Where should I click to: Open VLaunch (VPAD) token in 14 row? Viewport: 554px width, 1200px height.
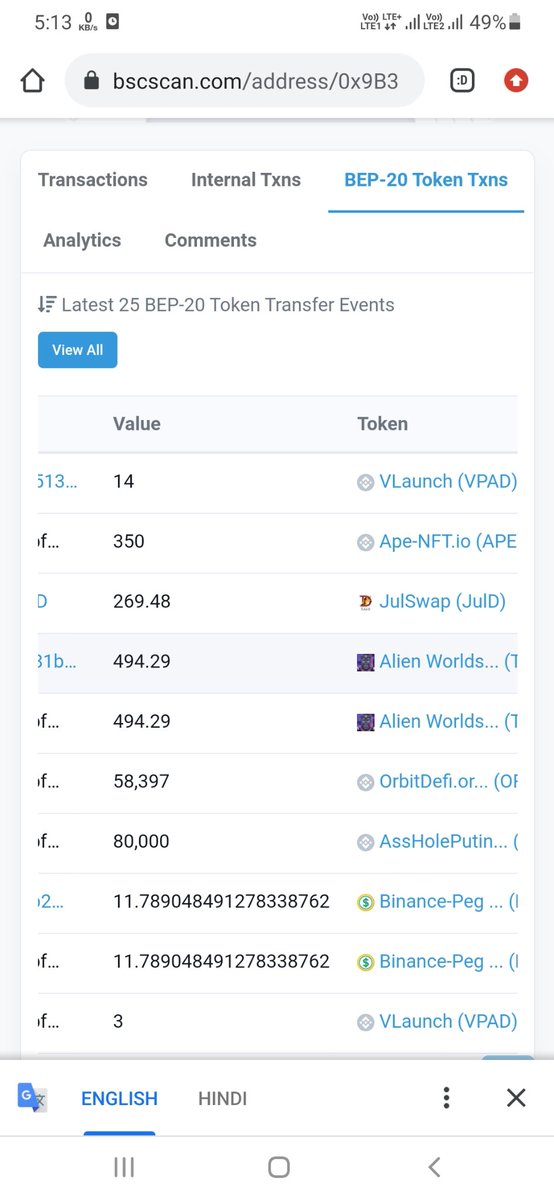(448, 481)
